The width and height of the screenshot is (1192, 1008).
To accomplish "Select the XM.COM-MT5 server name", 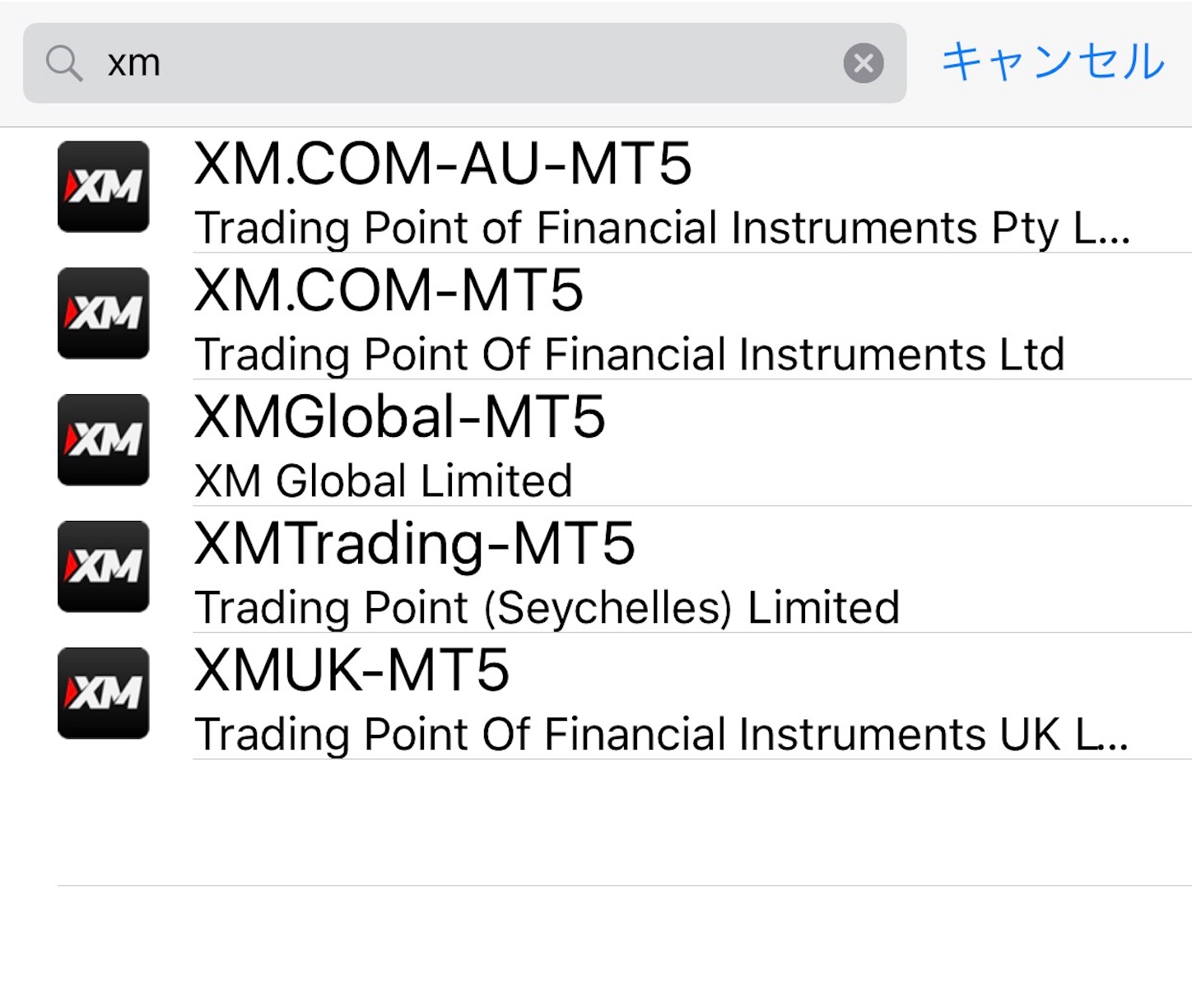I will pyautogui.click(x=389, y=290).
